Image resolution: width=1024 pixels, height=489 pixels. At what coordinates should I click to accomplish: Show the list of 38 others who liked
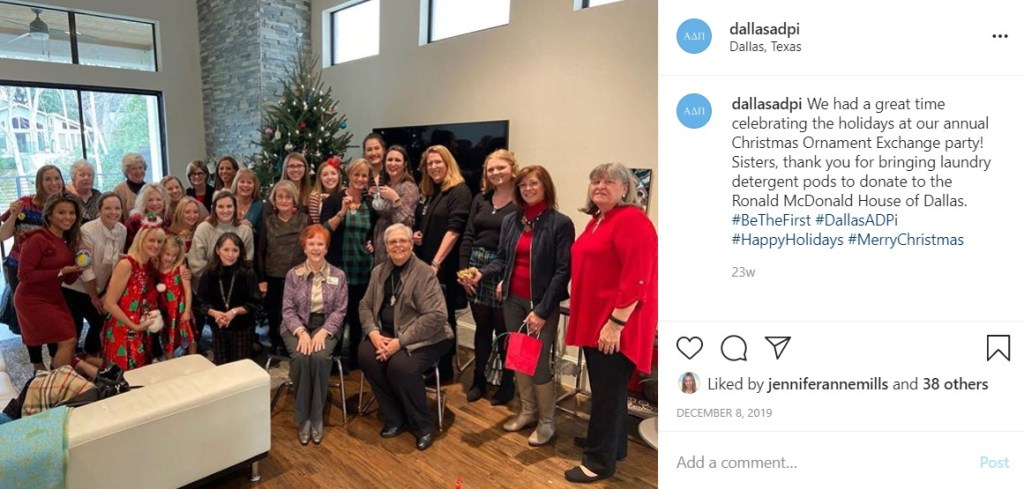(955, 385)
